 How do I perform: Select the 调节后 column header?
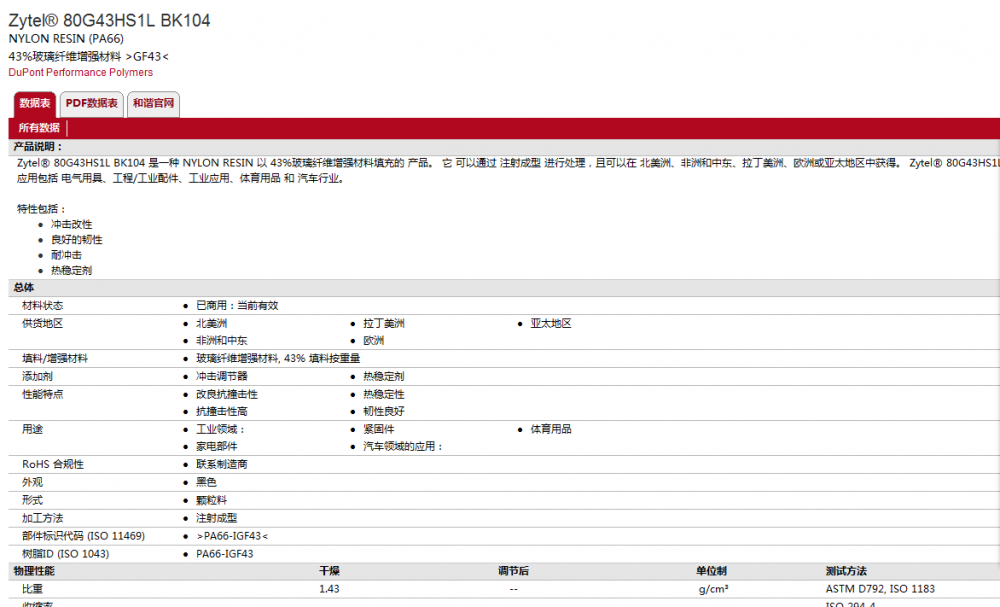pos(513,571)
